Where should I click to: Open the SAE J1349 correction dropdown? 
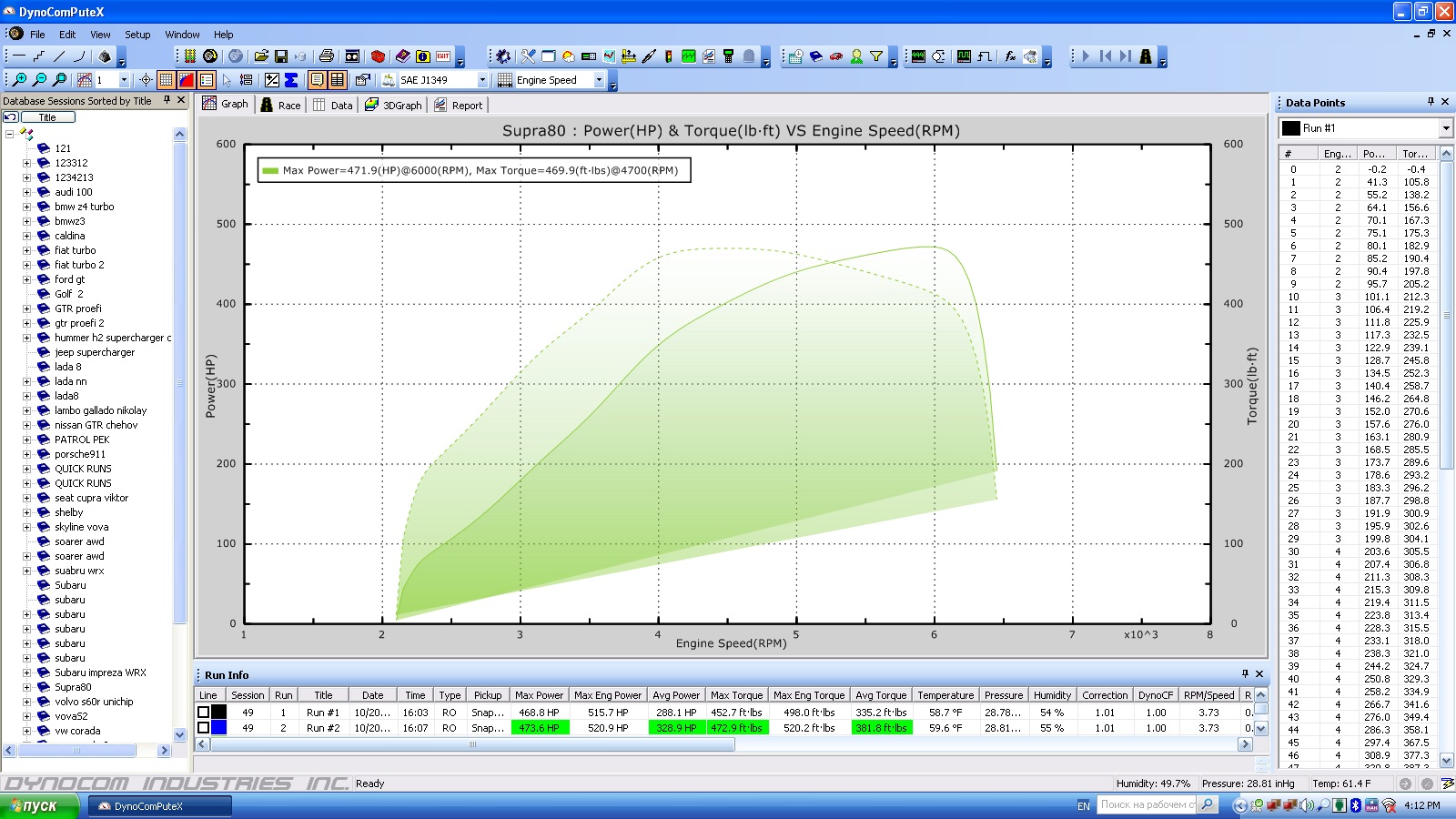[482, 80]
